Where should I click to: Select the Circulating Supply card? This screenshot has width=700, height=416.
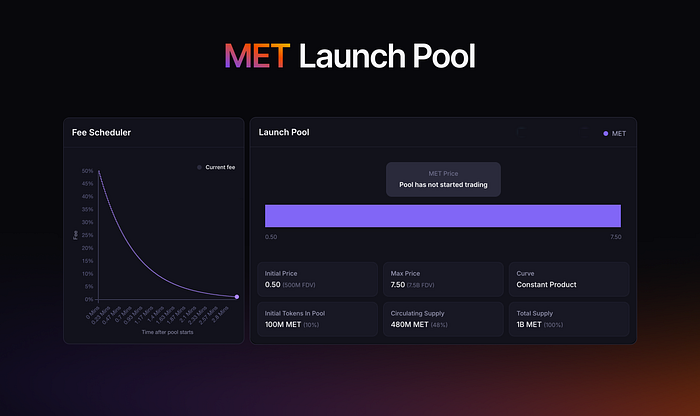tap(443, 319)
